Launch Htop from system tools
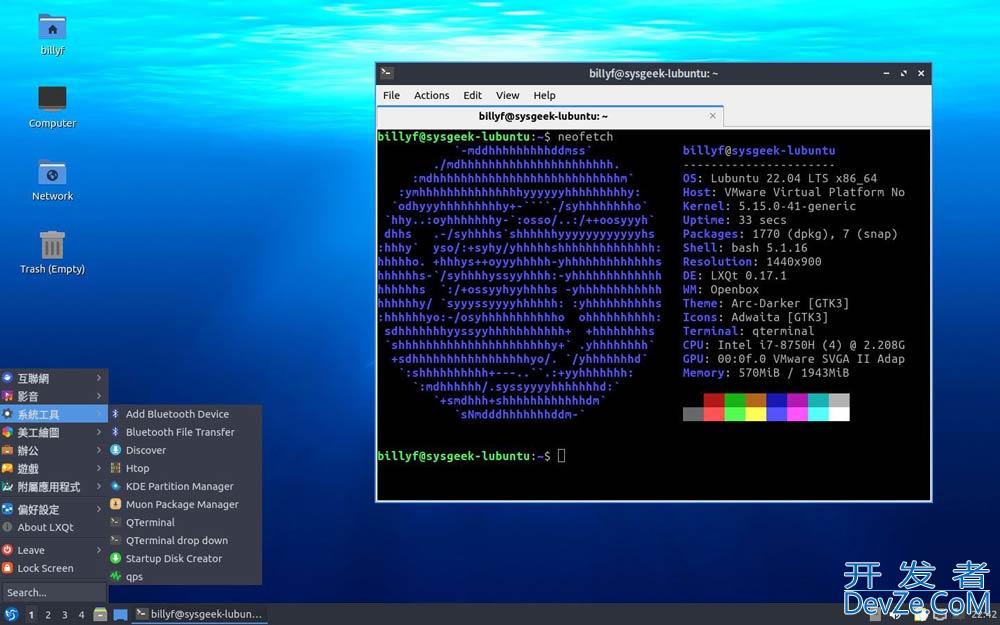The image size is (1000, 625). (x=185, y=468)
